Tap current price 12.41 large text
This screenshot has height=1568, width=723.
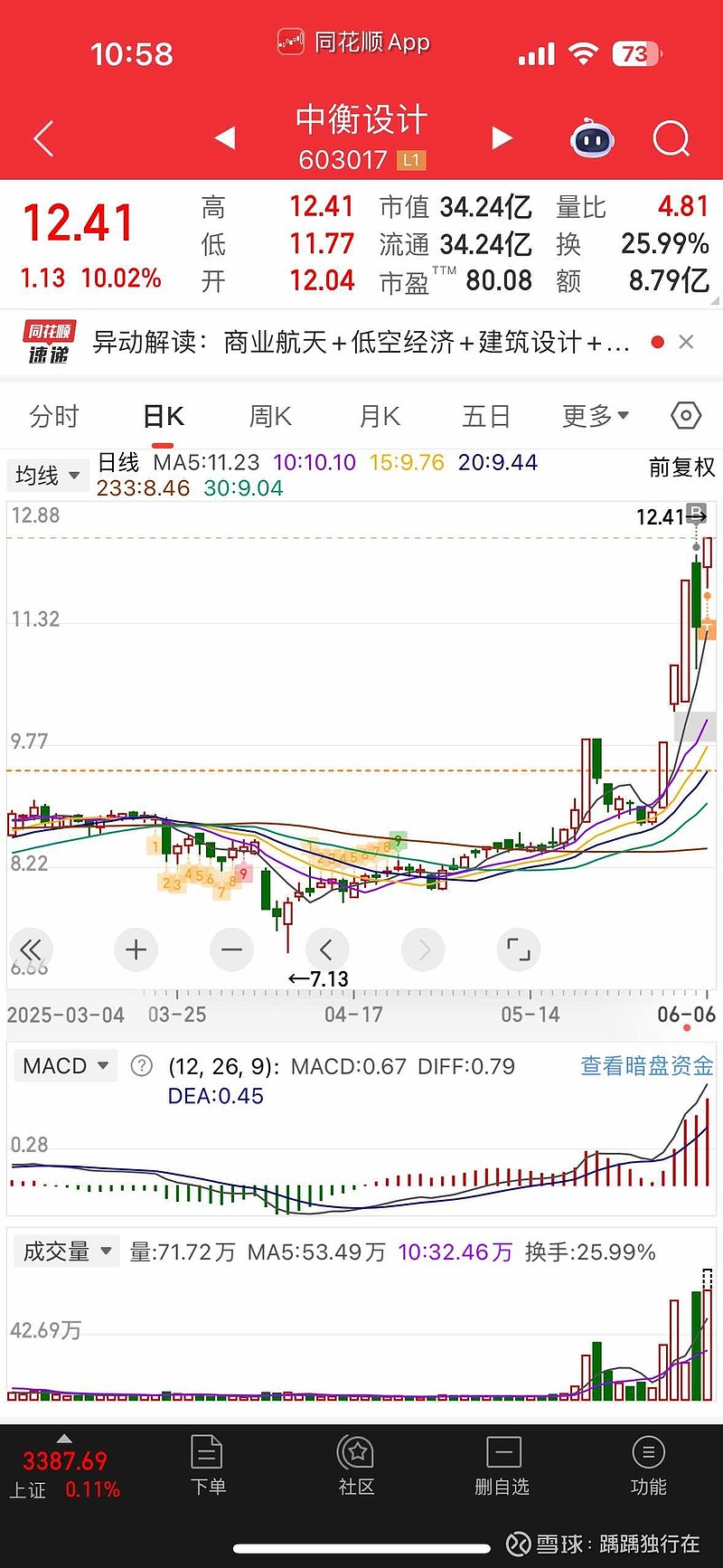pos(78,222)
